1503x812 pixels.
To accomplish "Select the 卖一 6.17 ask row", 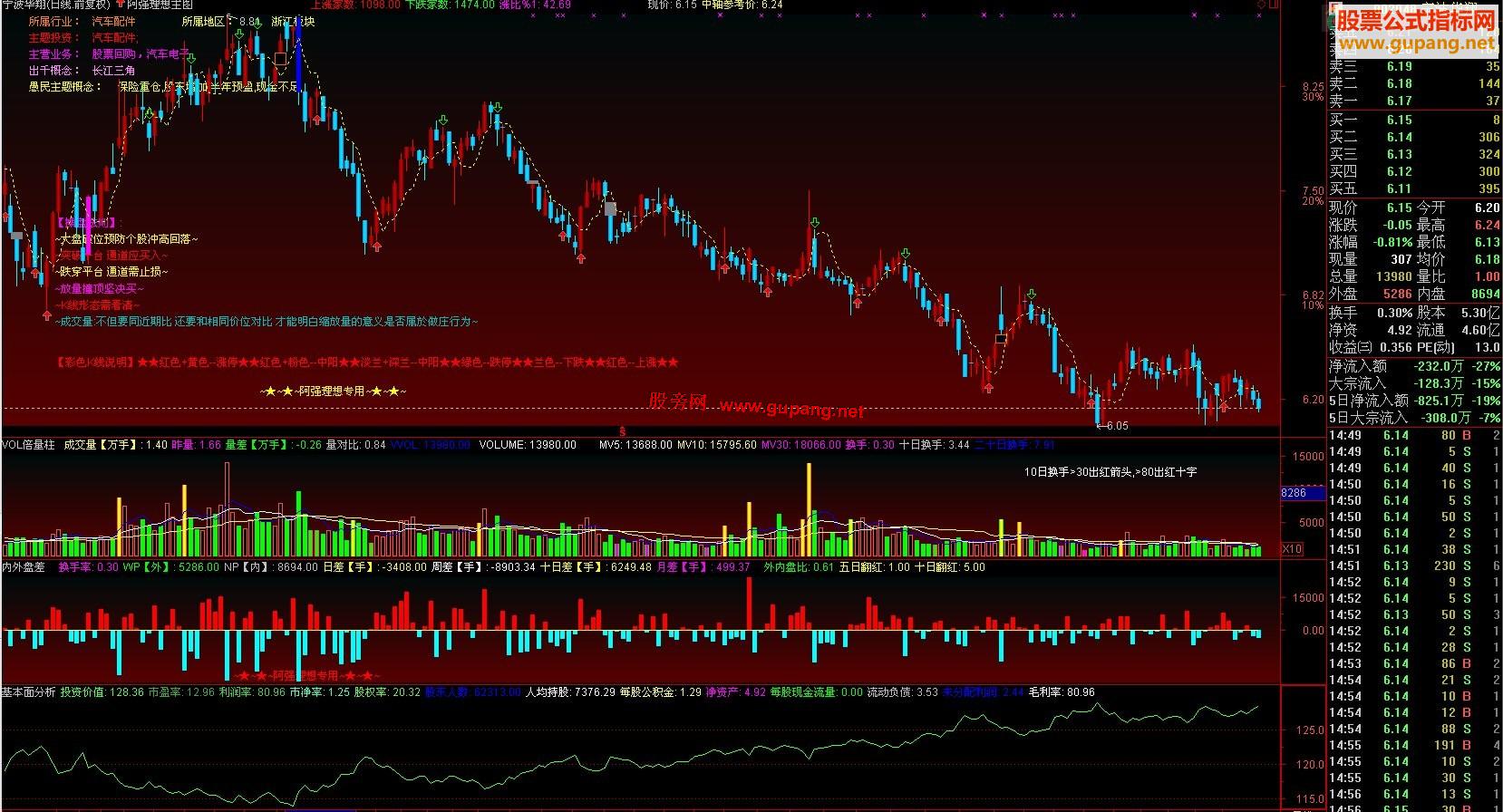I will [x=1414, y=101].
